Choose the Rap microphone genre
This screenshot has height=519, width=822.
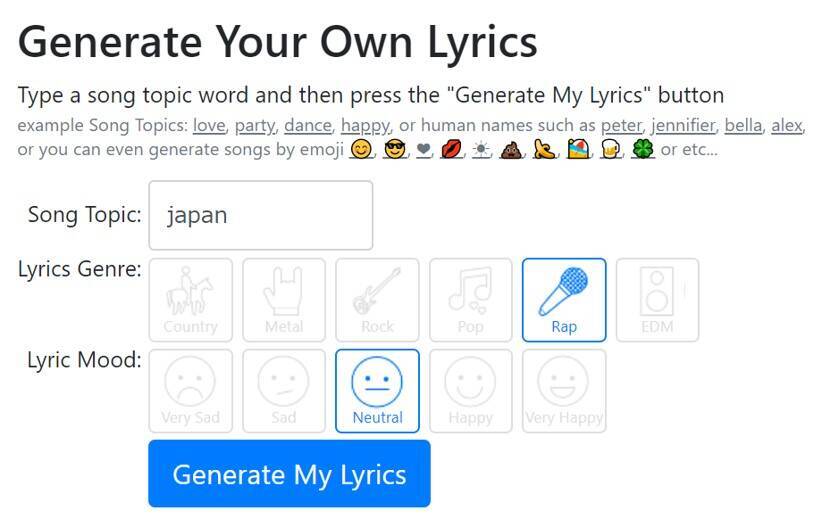[564, 300]
